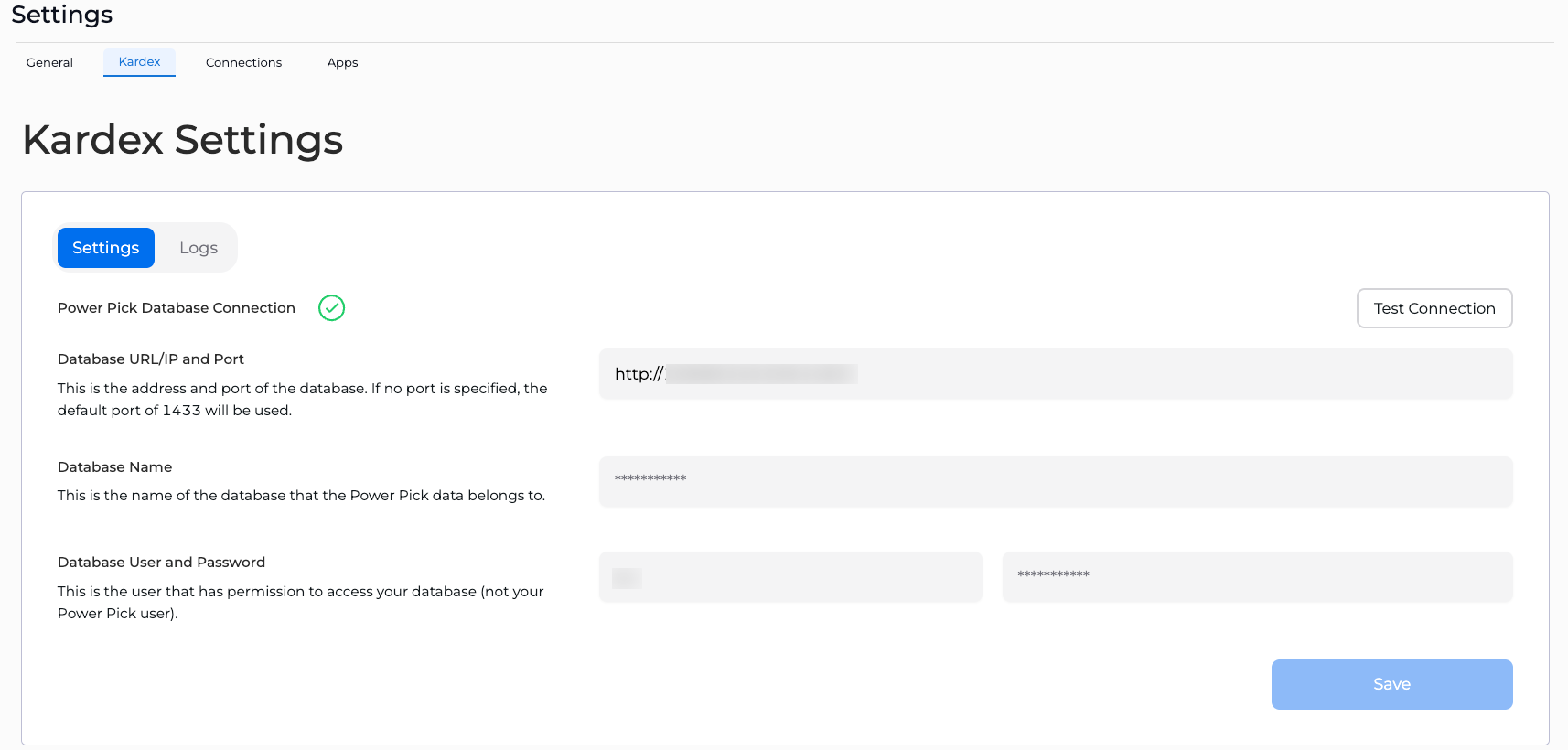
Task: Select the database user input field
Action: click(790, 577)
